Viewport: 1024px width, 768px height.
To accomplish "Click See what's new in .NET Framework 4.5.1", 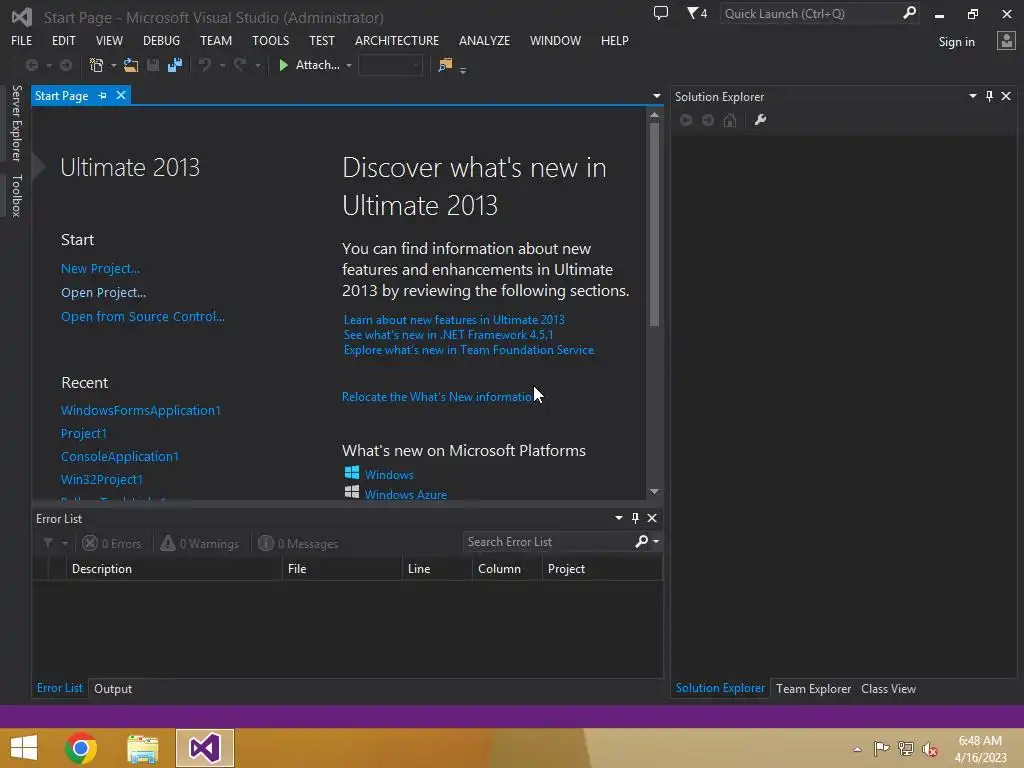I will pyautogui.click(x=448, y=334).
